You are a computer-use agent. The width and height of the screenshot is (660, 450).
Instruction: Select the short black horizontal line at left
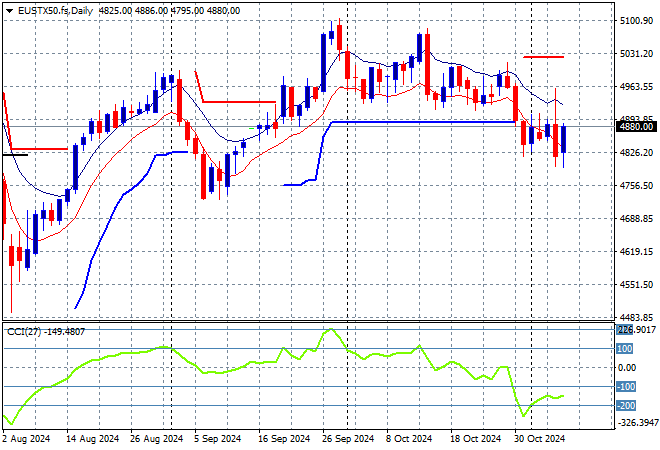(x=14, y=155)
